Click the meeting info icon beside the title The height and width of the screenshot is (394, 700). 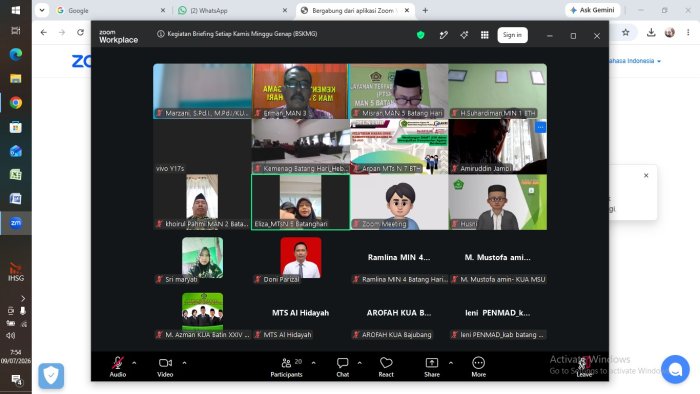click(161, 34)
